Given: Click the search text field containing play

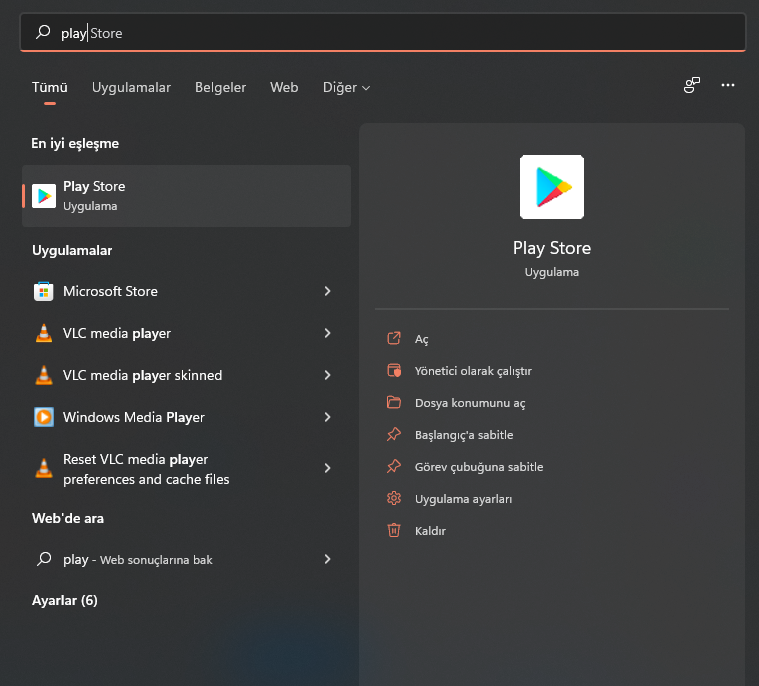Looking at the screenshot, I should tap(382, 32).
